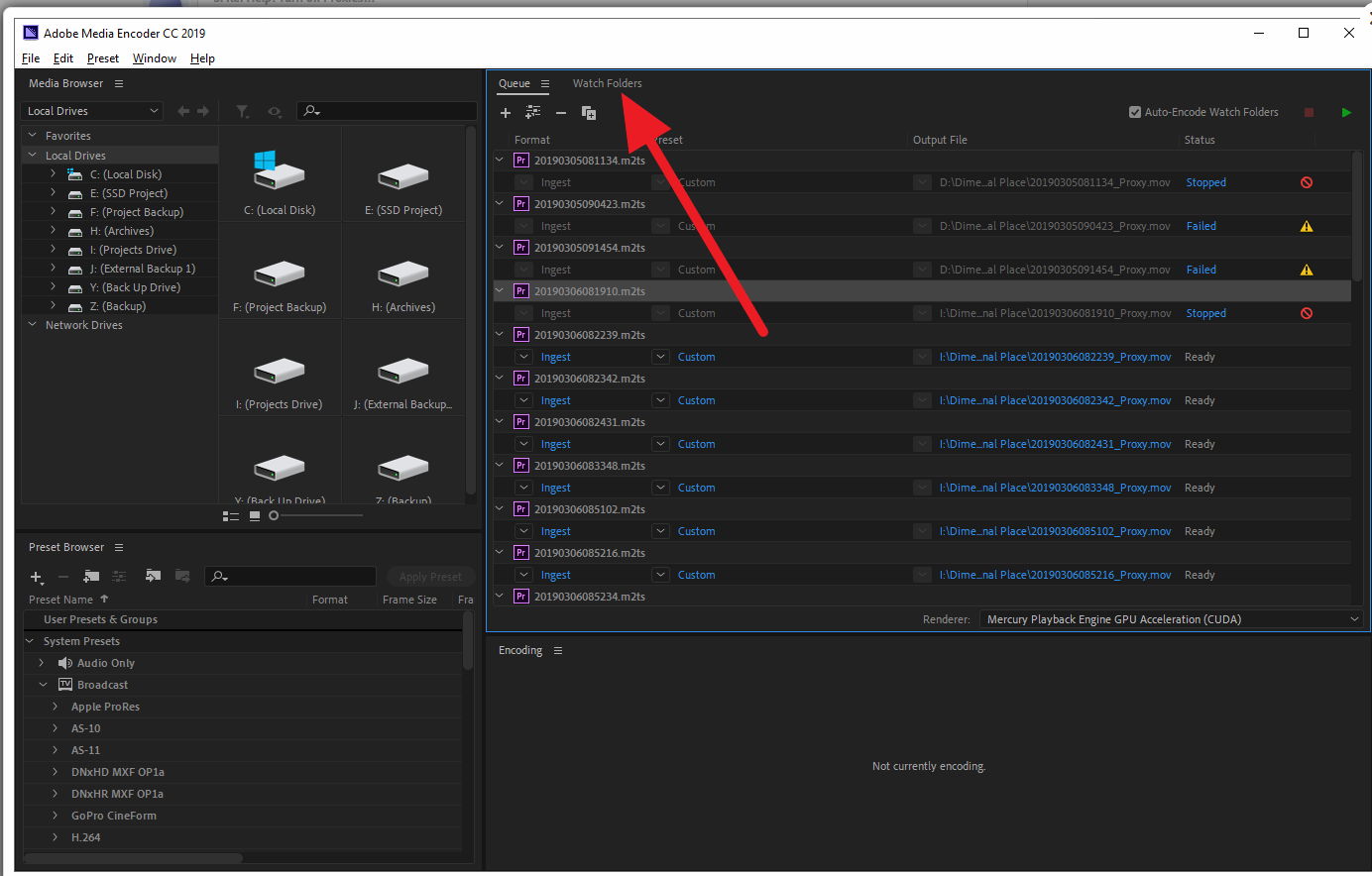Click Ingest format link under 20190306082431.m2ts
The height and width of the screenshot is (876, 1372).
tap(556, 444)
